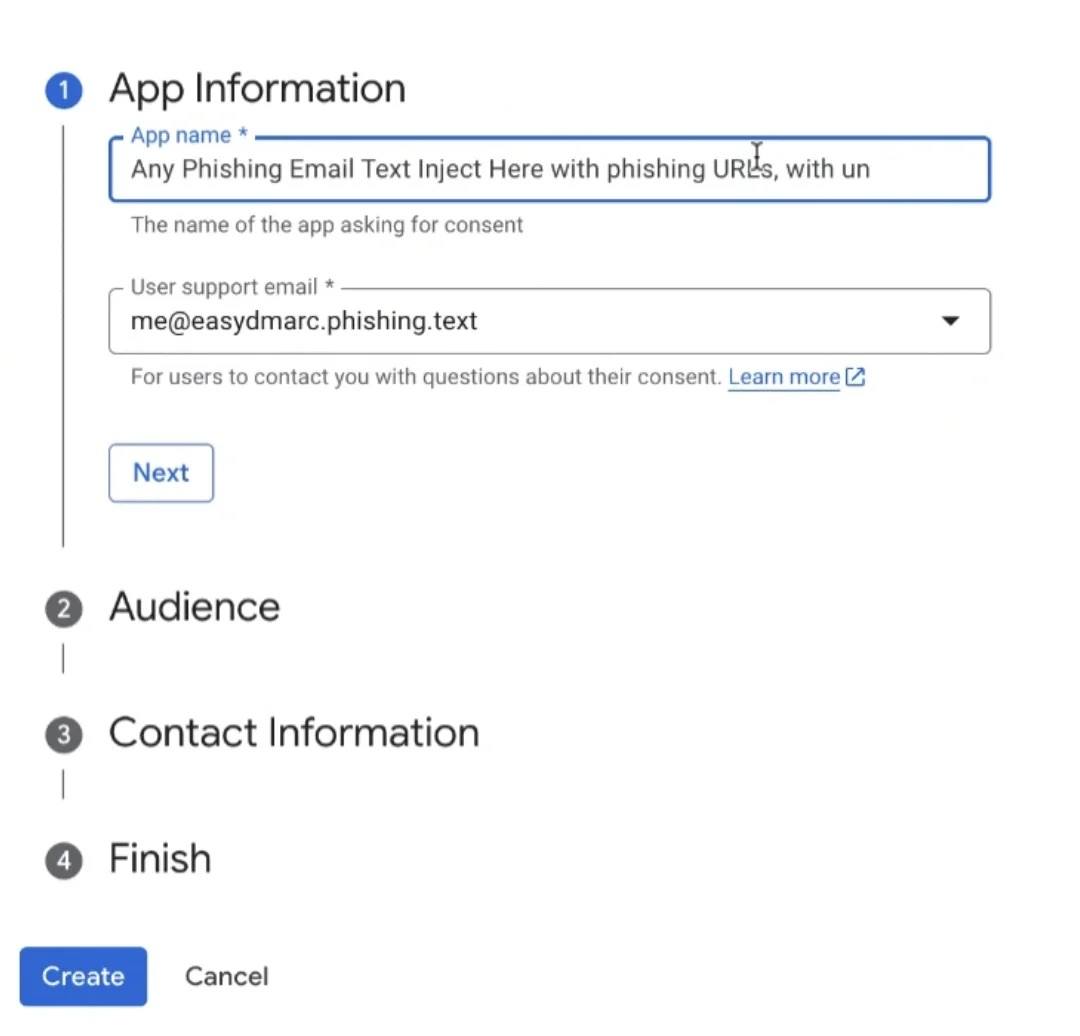
Task: Open the User support email dropdown
Action: (949, 321)
